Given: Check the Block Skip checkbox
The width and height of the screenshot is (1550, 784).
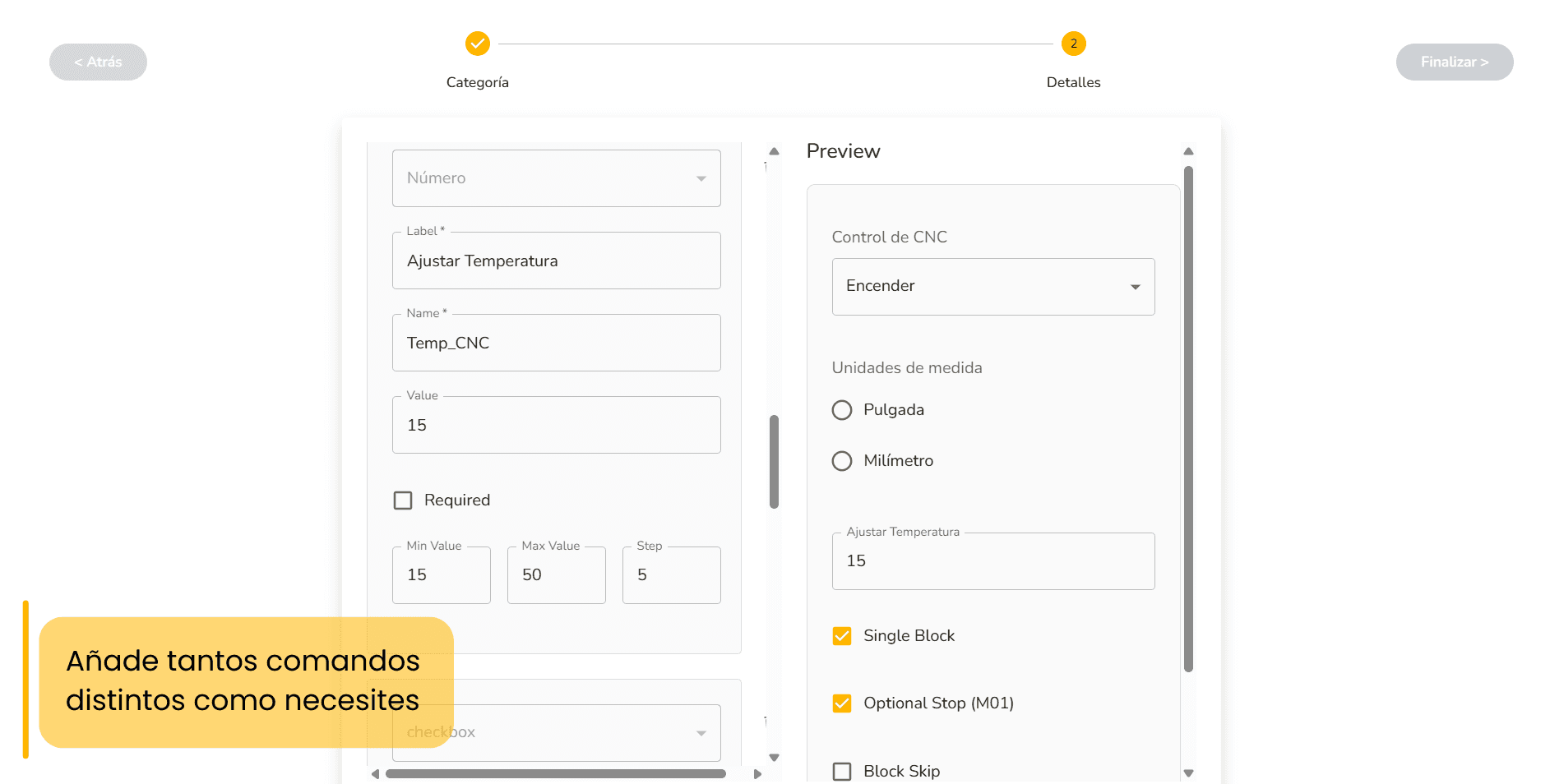Looking at the screenshot, I should click(x=842, y=772).
